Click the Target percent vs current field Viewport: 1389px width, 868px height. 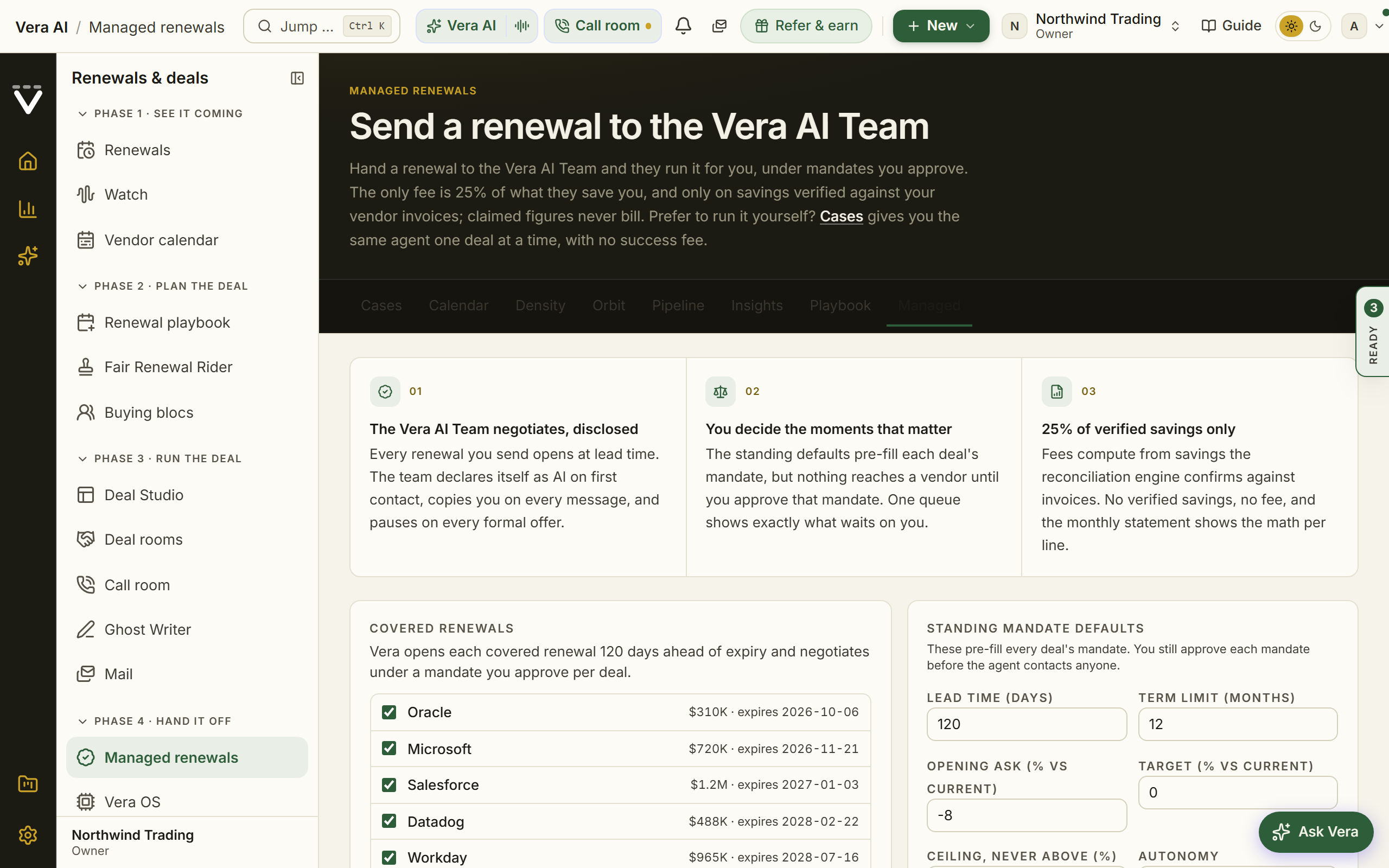pos(1238,792)
